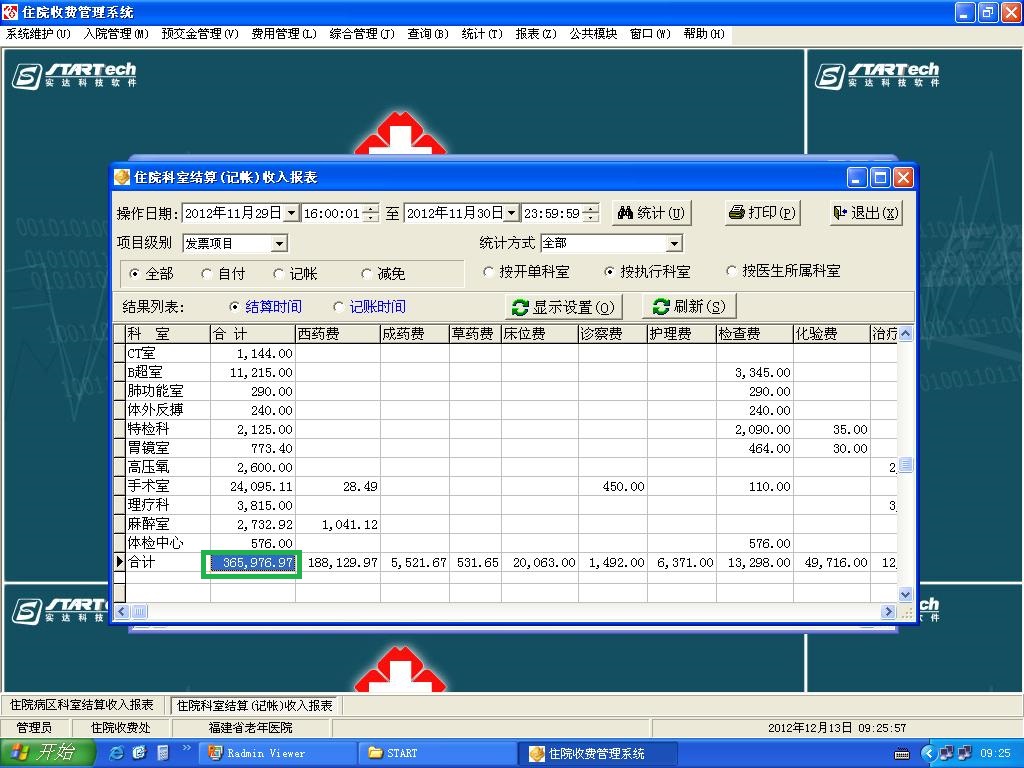Open the 显示设置(O) display settings
The height and width of the screenshot is (768, 1024).
(564, 307)
